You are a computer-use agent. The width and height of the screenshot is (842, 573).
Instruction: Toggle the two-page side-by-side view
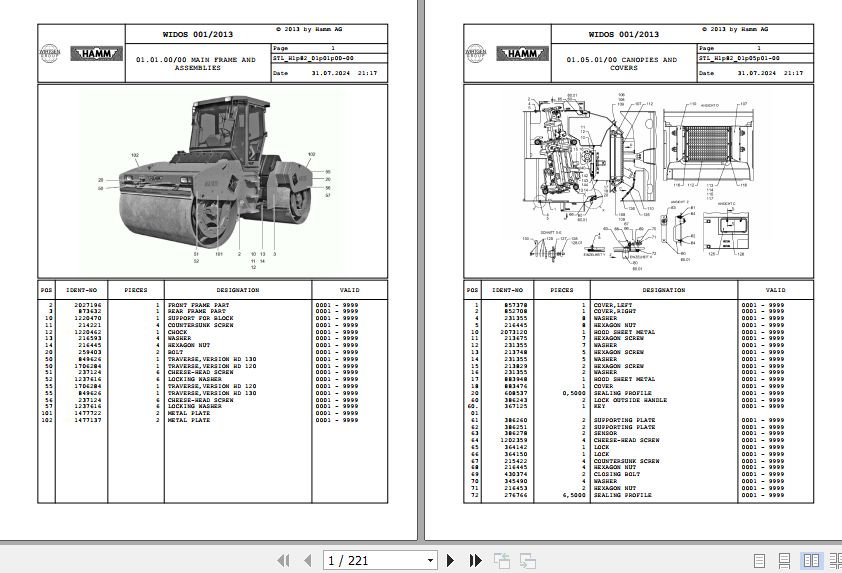pyautogui.click(x=810, y=561)
